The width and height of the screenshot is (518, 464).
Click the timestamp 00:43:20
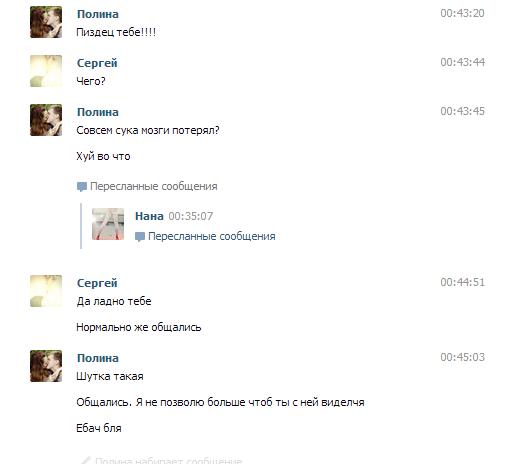[x=462, y=13]
